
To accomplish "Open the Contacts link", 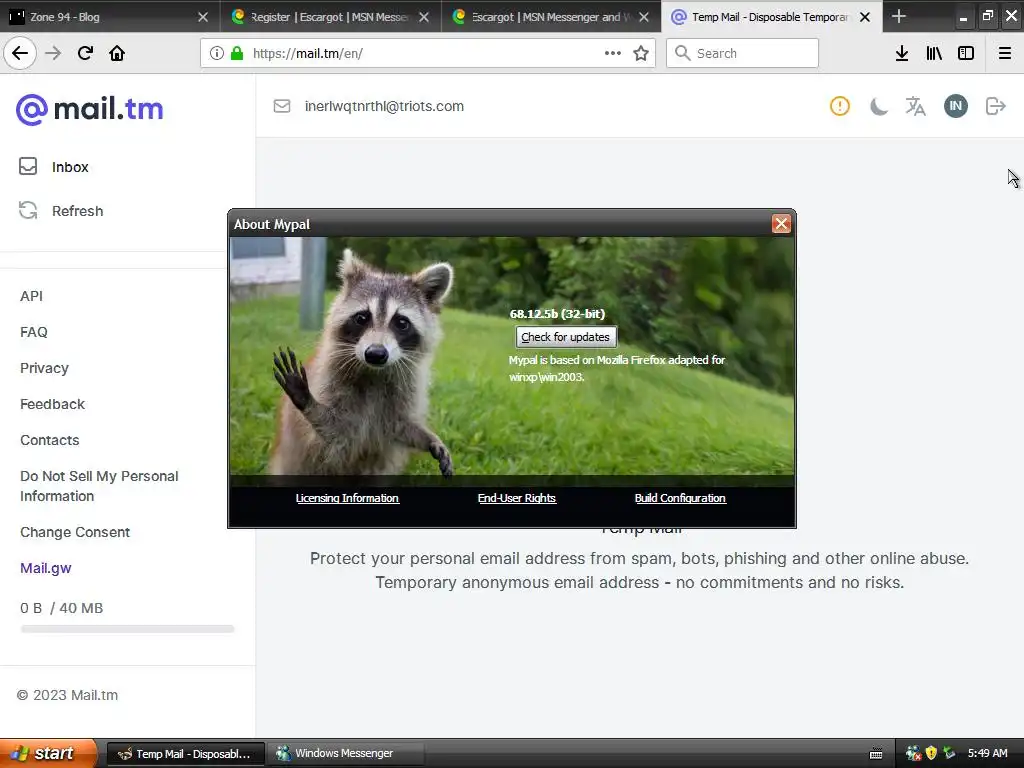I will (50, 440).
